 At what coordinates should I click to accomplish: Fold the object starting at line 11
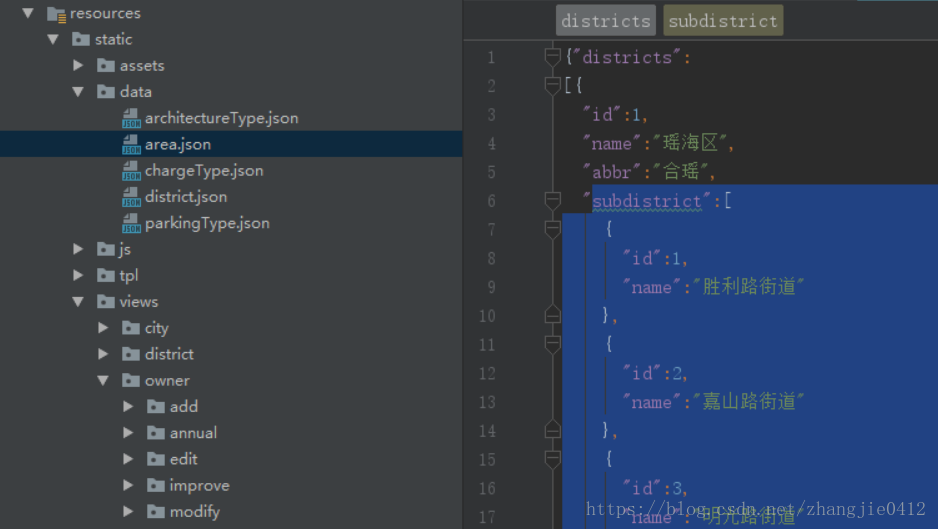pos(552,343)
